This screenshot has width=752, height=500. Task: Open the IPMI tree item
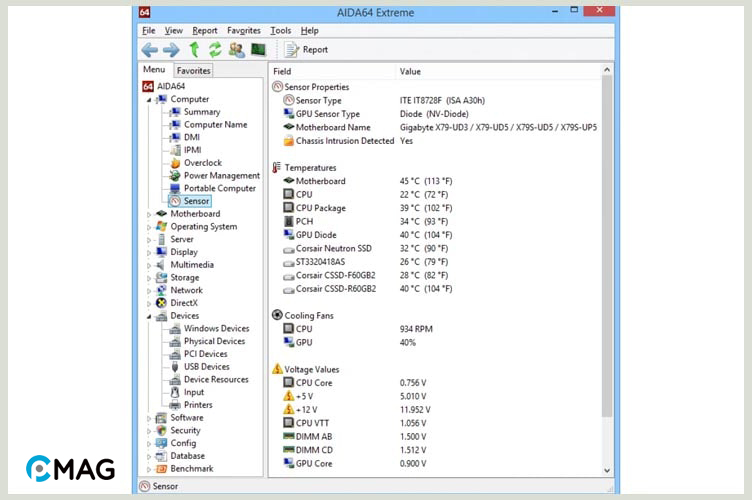[x=192, y=150]
